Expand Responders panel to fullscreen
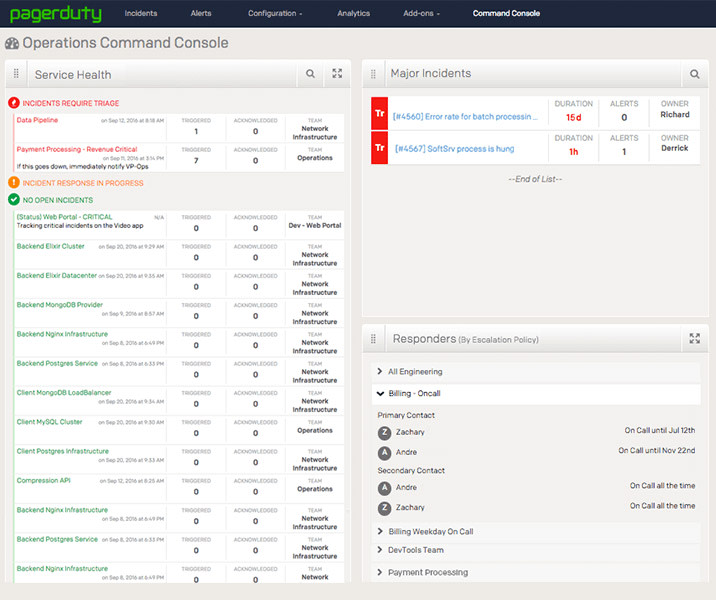This screenshot has height=600, width=716. click(695, 338)
